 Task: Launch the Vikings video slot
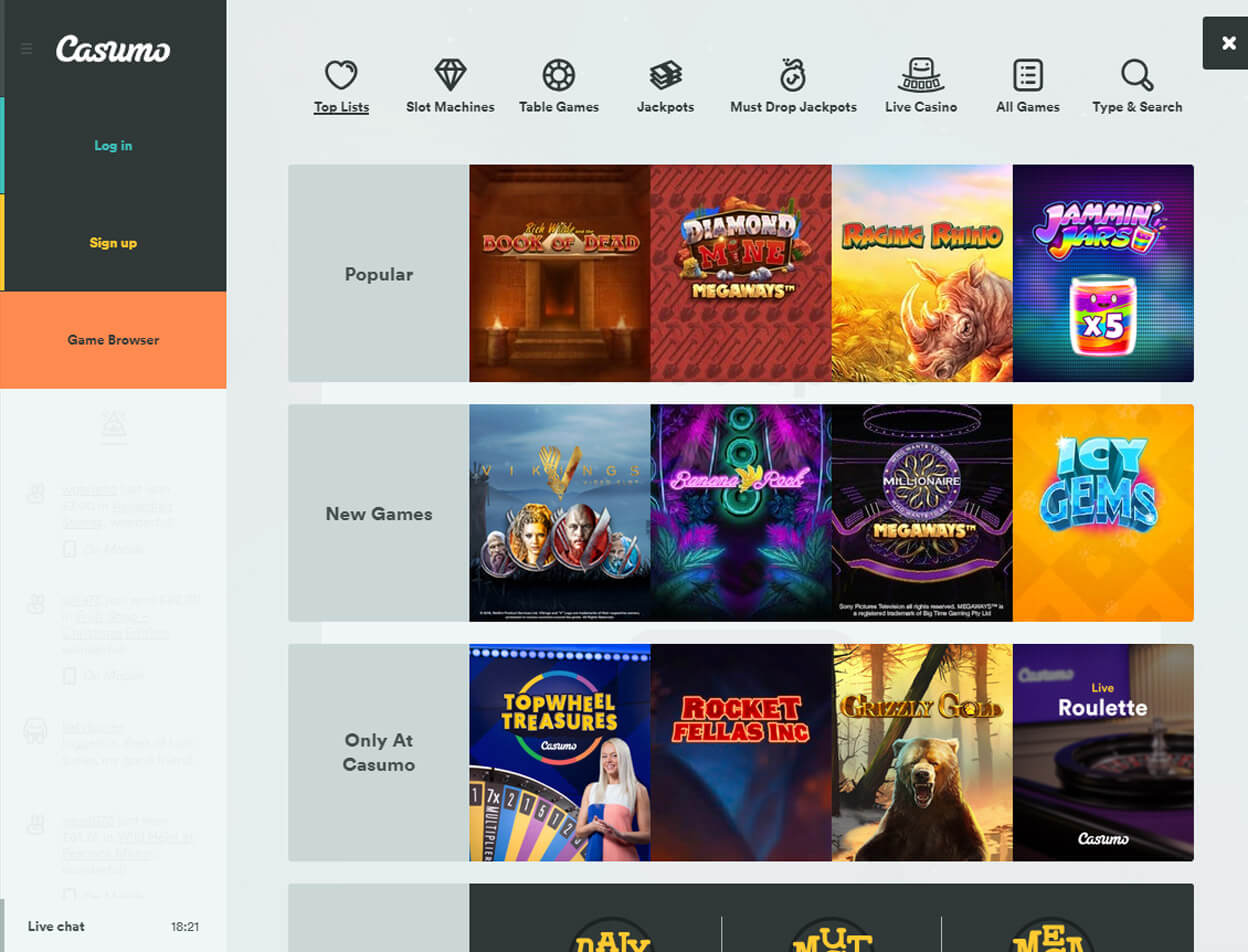[x=560, y=513]
